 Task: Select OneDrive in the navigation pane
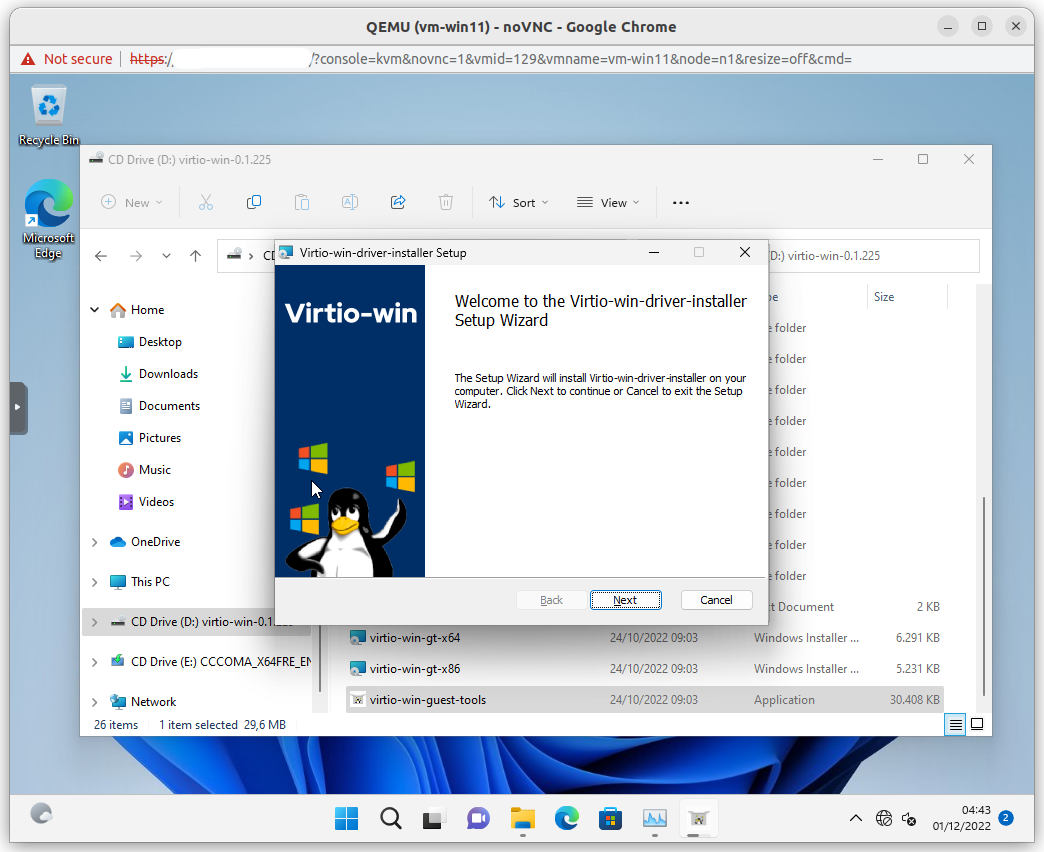pyautogui.click(x=155, y=542)
